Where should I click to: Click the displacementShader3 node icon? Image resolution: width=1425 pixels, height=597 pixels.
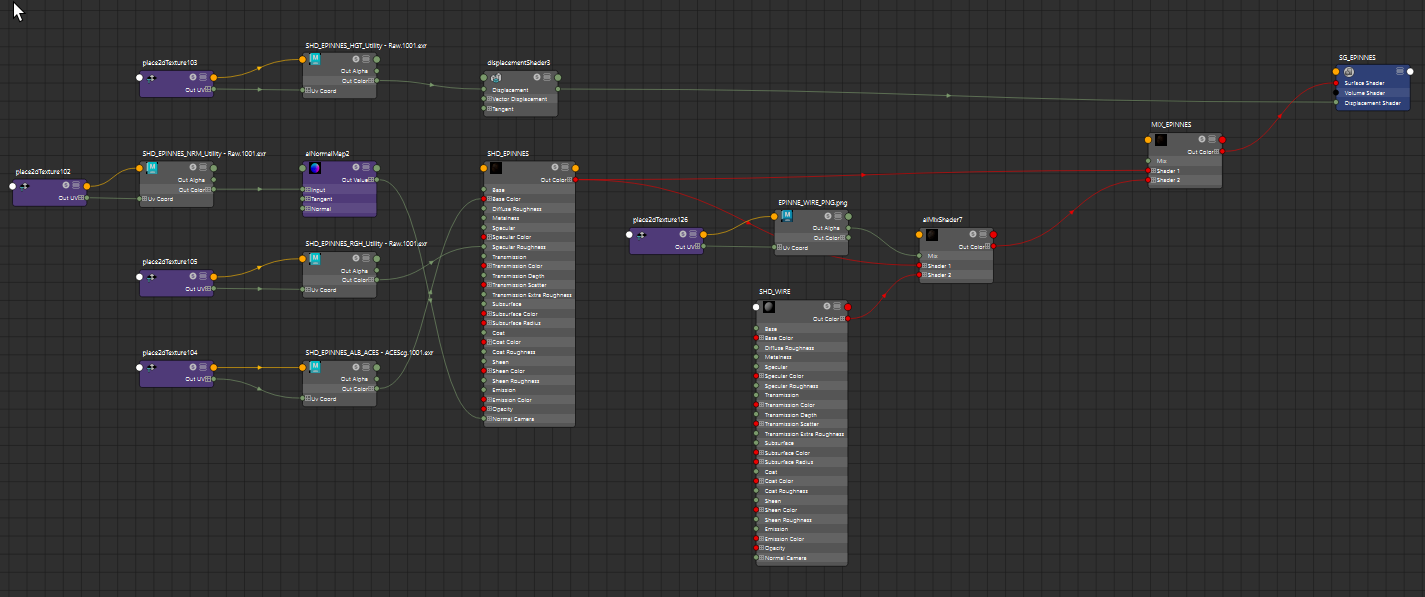click(x=496, y=78)
